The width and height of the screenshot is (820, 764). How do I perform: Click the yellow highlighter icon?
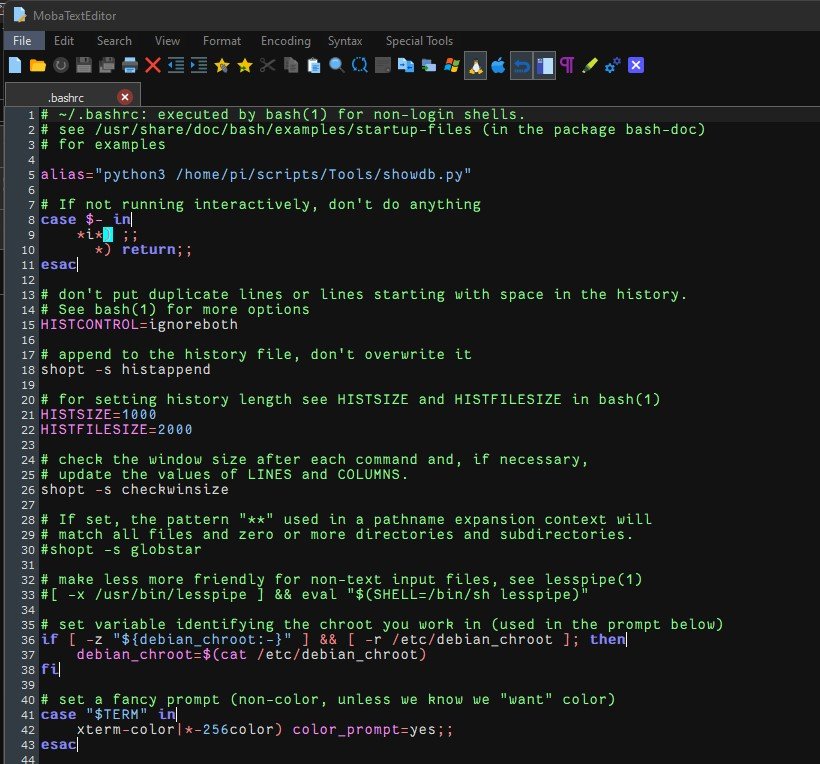[x=590, y=66]
